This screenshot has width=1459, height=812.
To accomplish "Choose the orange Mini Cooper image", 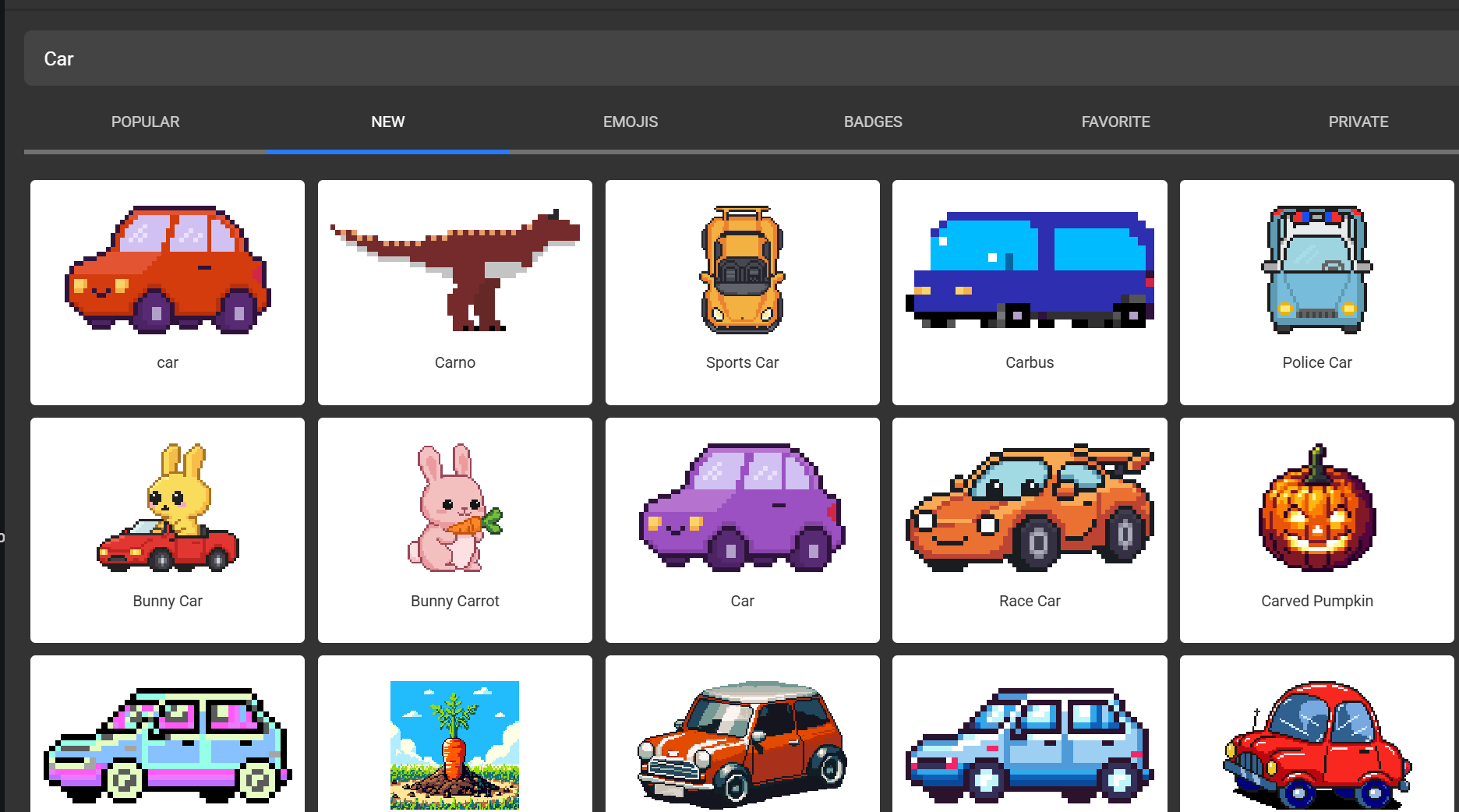I will tap(743, 746).
